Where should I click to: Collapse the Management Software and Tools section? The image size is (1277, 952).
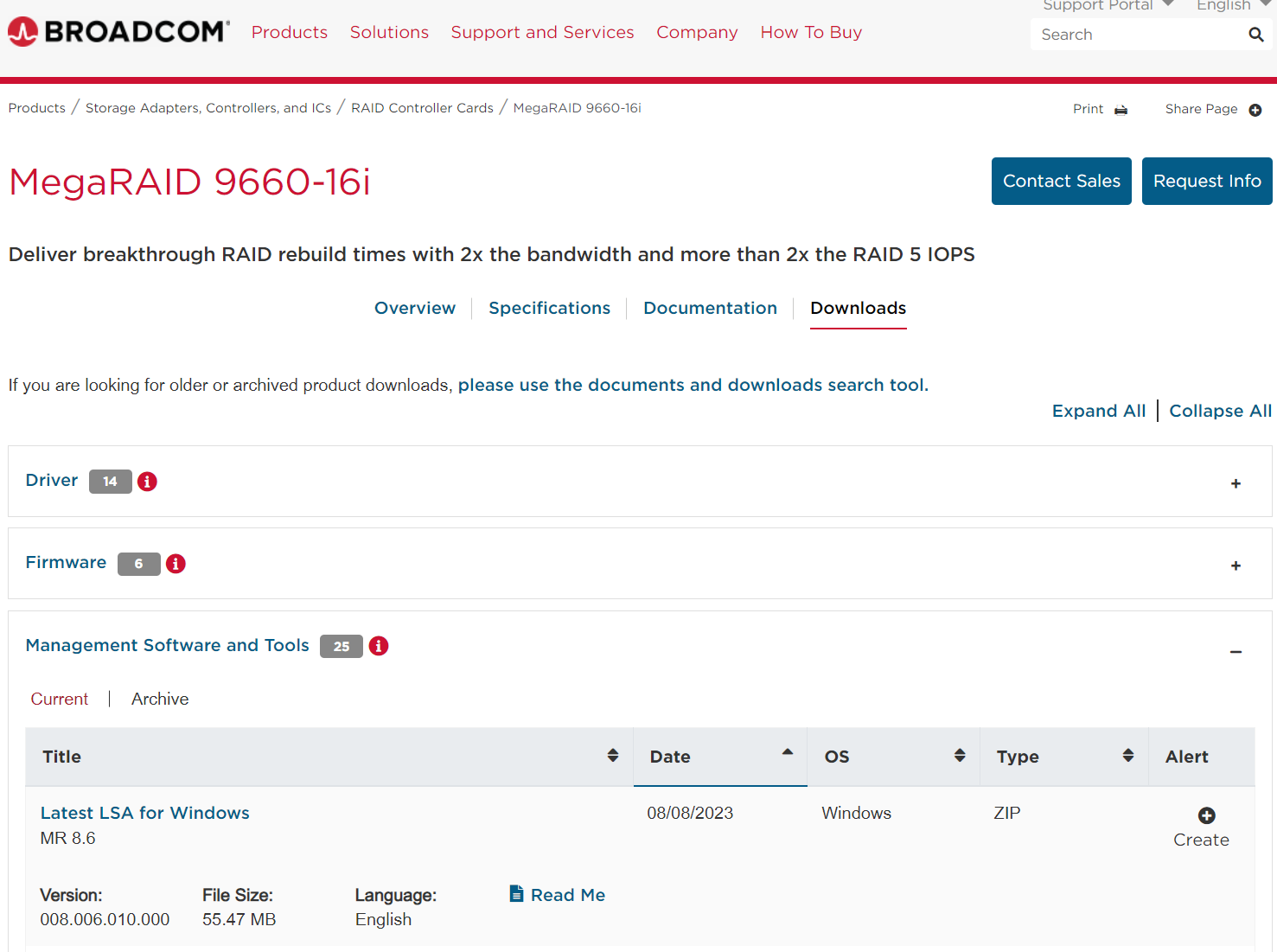pos(1235,652)
